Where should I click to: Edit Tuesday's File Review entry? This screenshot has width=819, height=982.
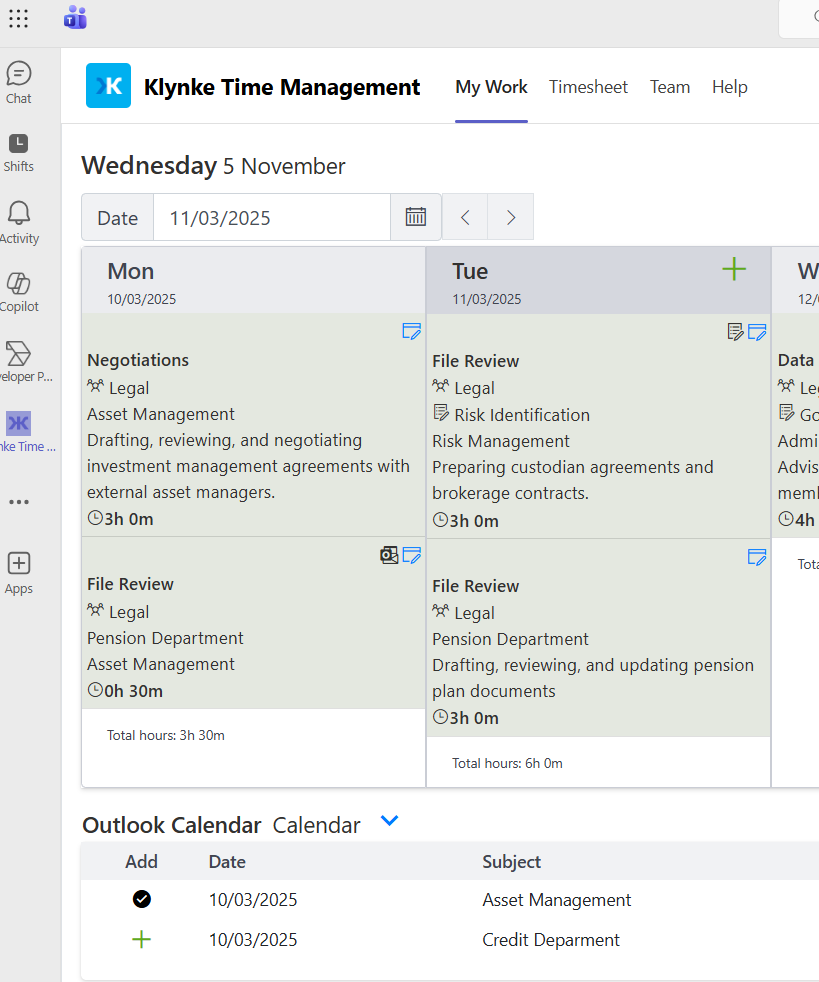click(757, 332)
